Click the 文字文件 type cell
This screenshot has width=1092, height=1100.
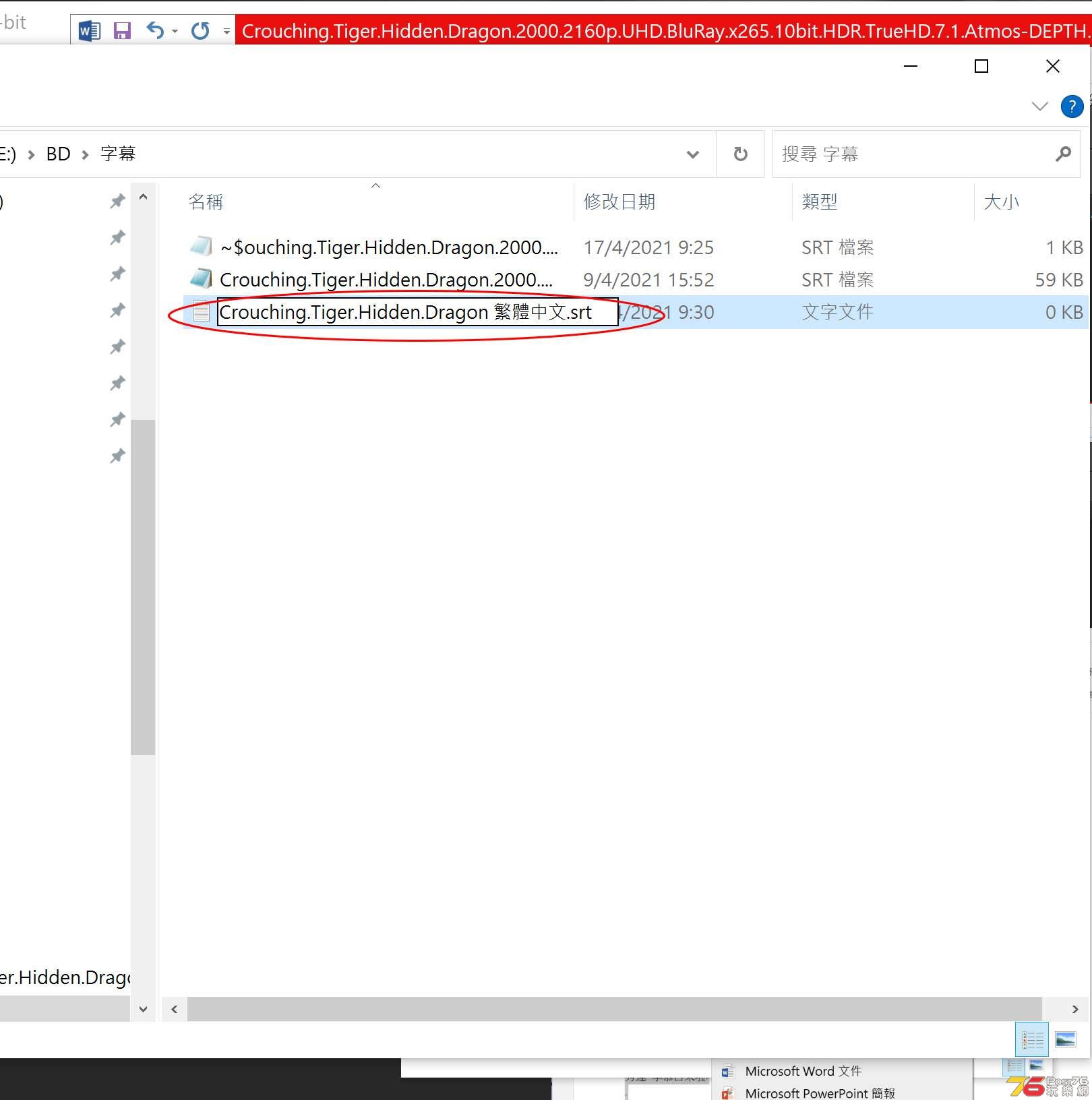pos(838,312)
